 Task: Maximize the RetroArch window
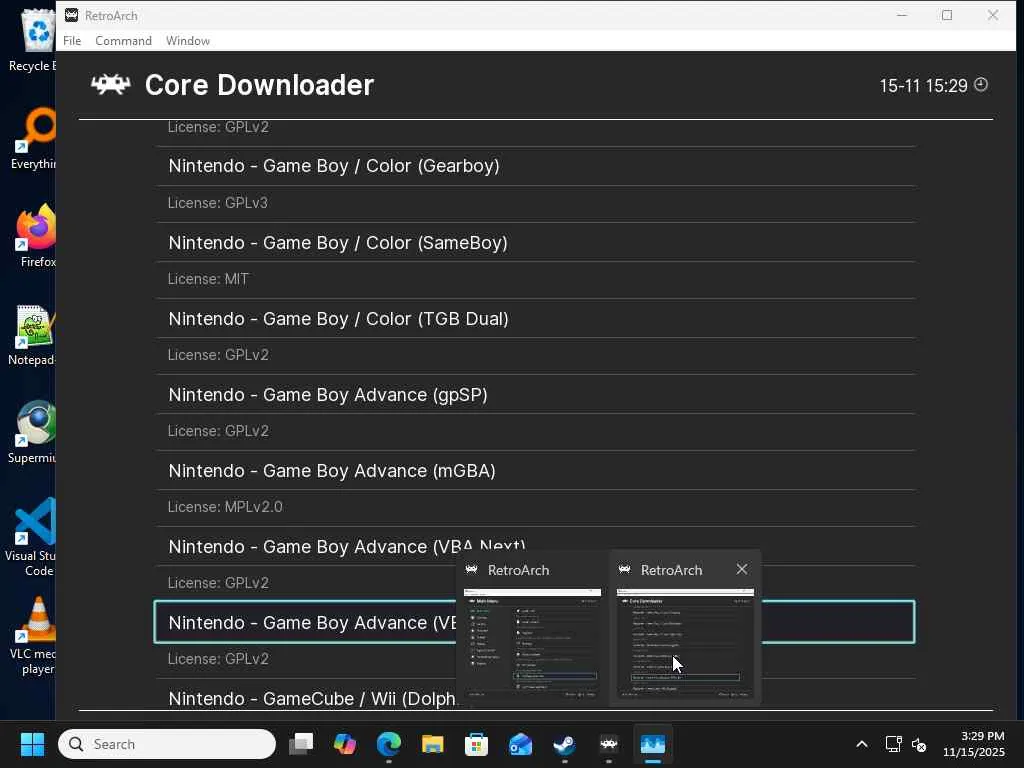click(x=947, y=15)
